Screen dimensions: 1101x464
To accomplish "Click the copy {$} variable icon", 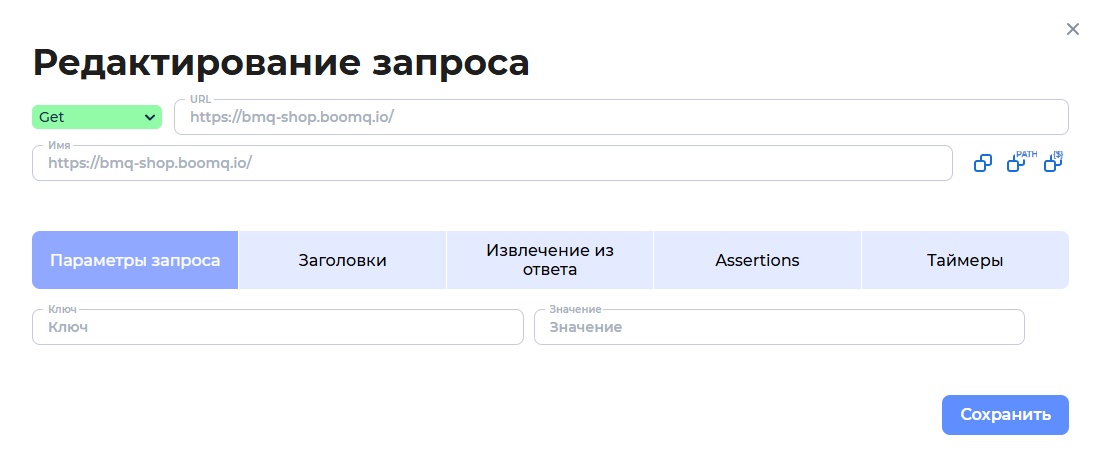I will [1052, 162].
